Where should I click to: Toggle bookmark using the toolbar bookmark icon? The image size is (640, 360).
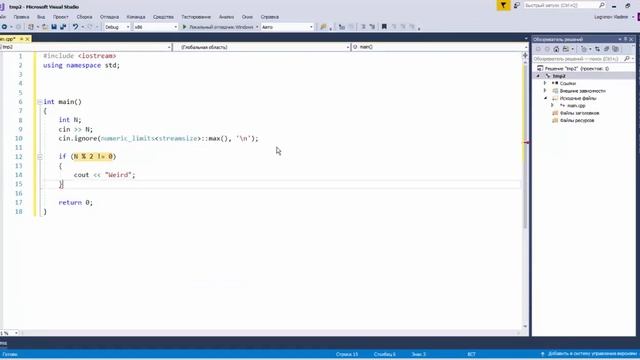pos(384,27)
